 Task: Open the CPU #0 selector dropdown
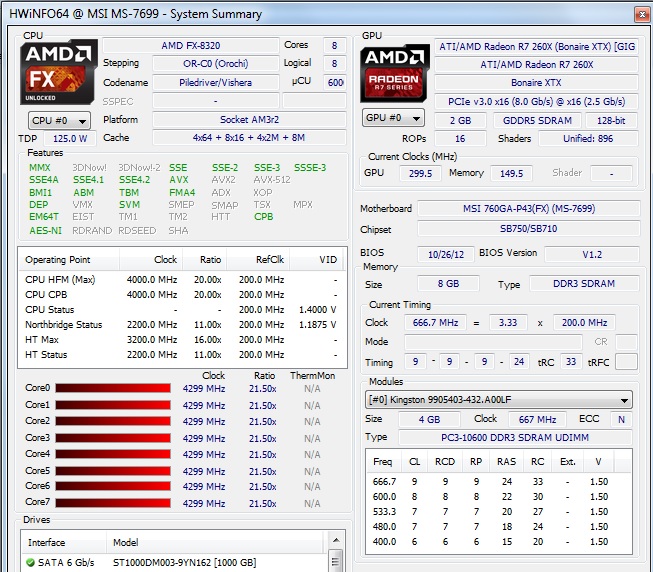pos(59,120)
